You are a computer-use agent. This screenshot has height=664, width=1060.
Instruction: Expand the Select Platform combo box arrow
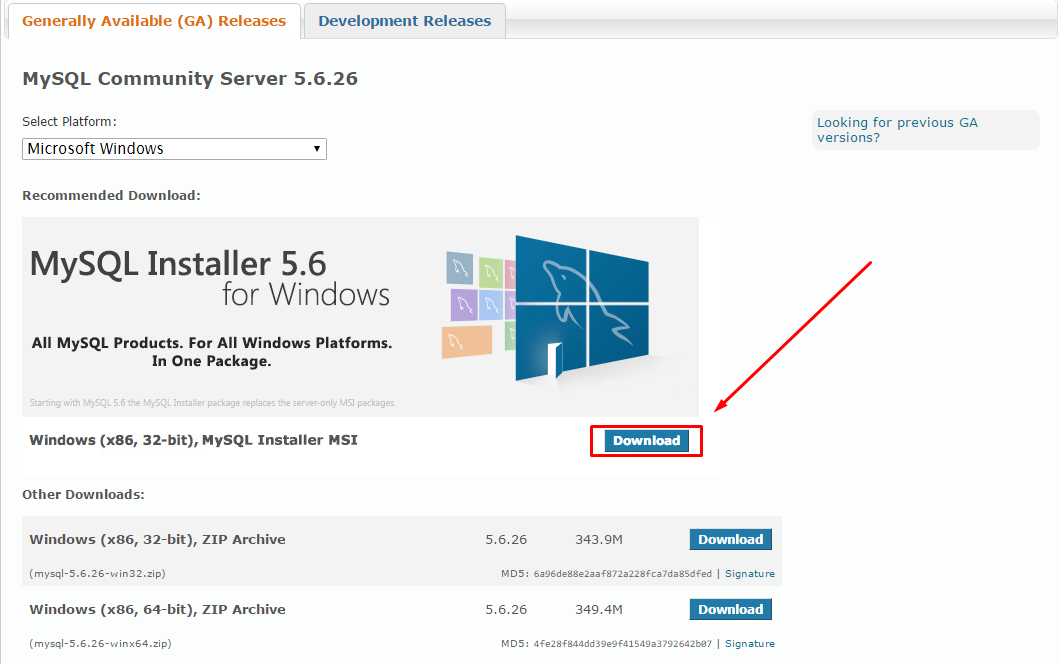click(x=317, y=148)
